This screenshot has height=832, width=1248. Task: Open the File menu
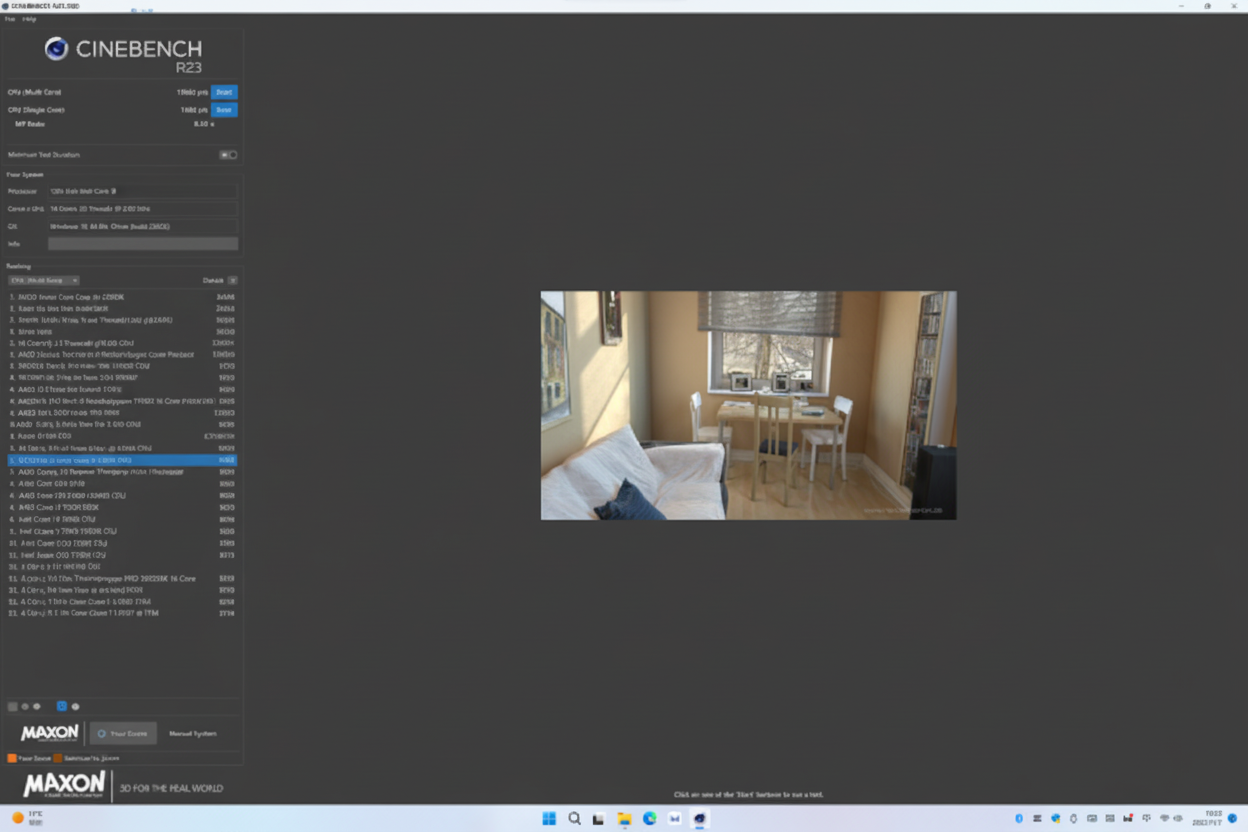tap(8, 18)
